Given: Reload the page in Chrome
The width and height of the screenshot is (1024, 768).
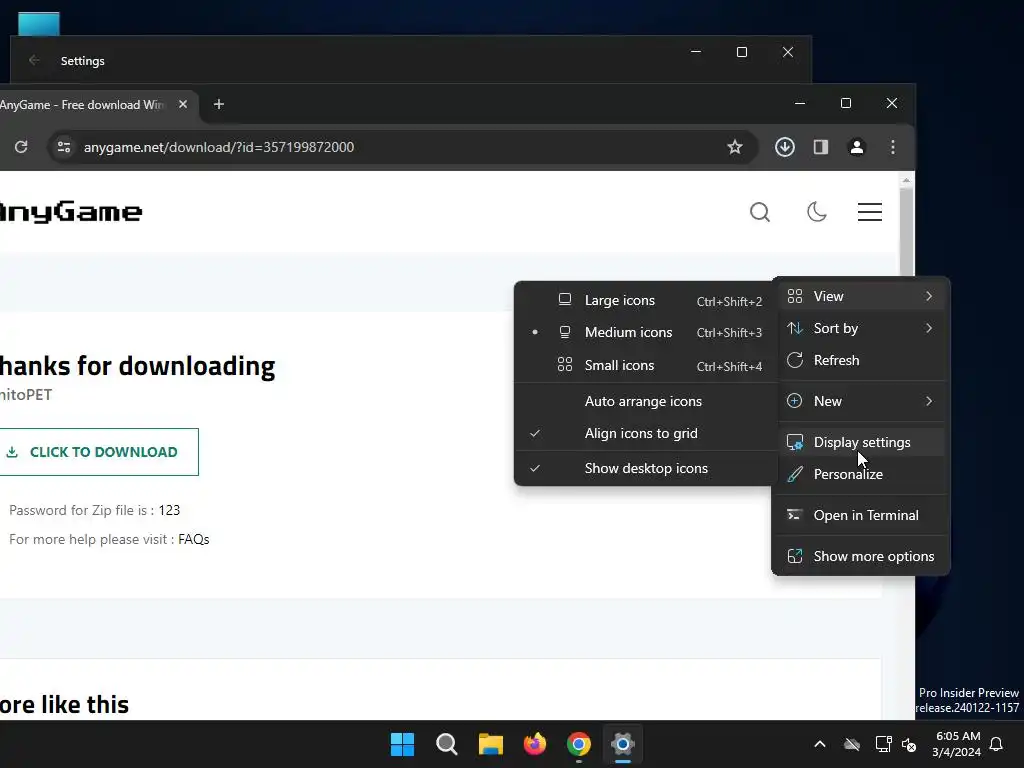Looking at the screenshot, I should pos(21,147).
